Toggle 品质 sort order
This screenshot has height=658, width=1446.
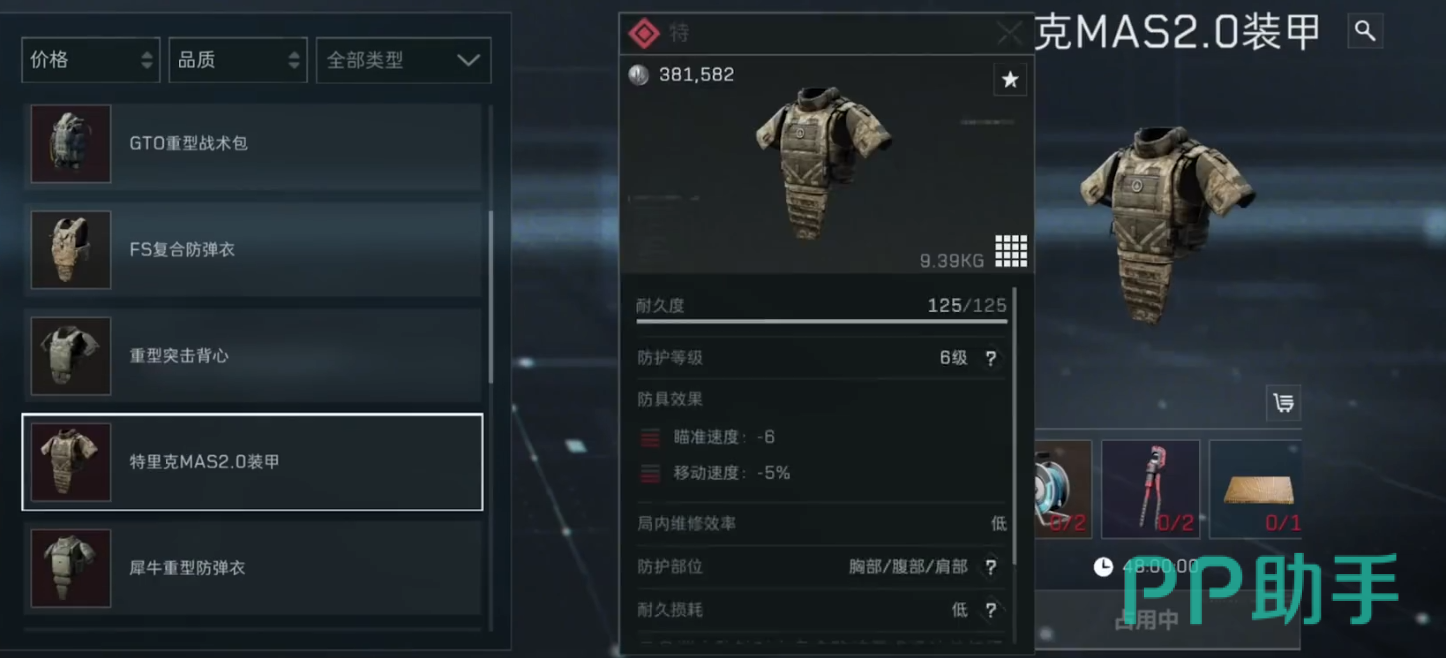238,60
